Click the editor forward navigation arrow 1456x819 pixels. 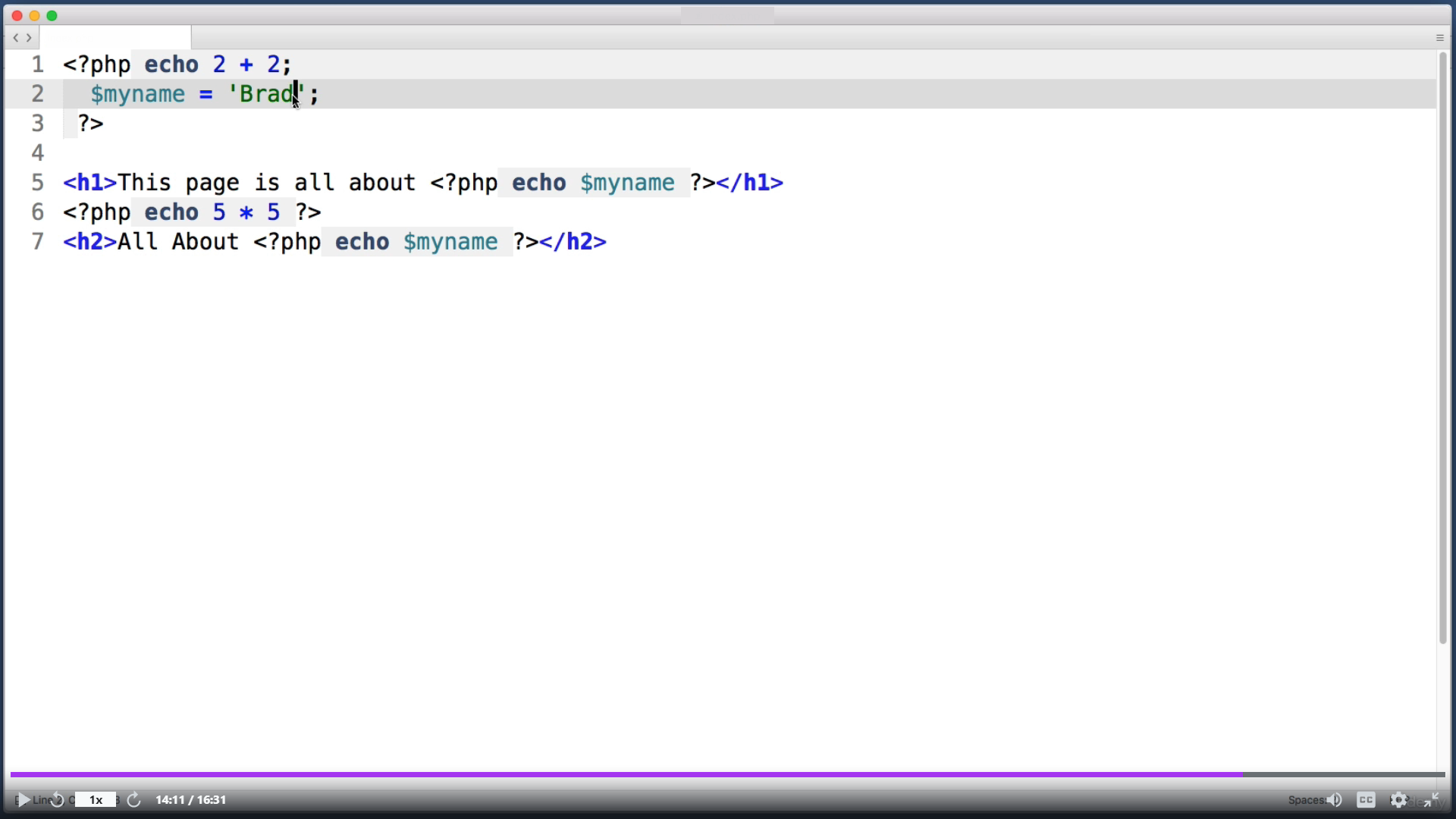tap(29, 37)
